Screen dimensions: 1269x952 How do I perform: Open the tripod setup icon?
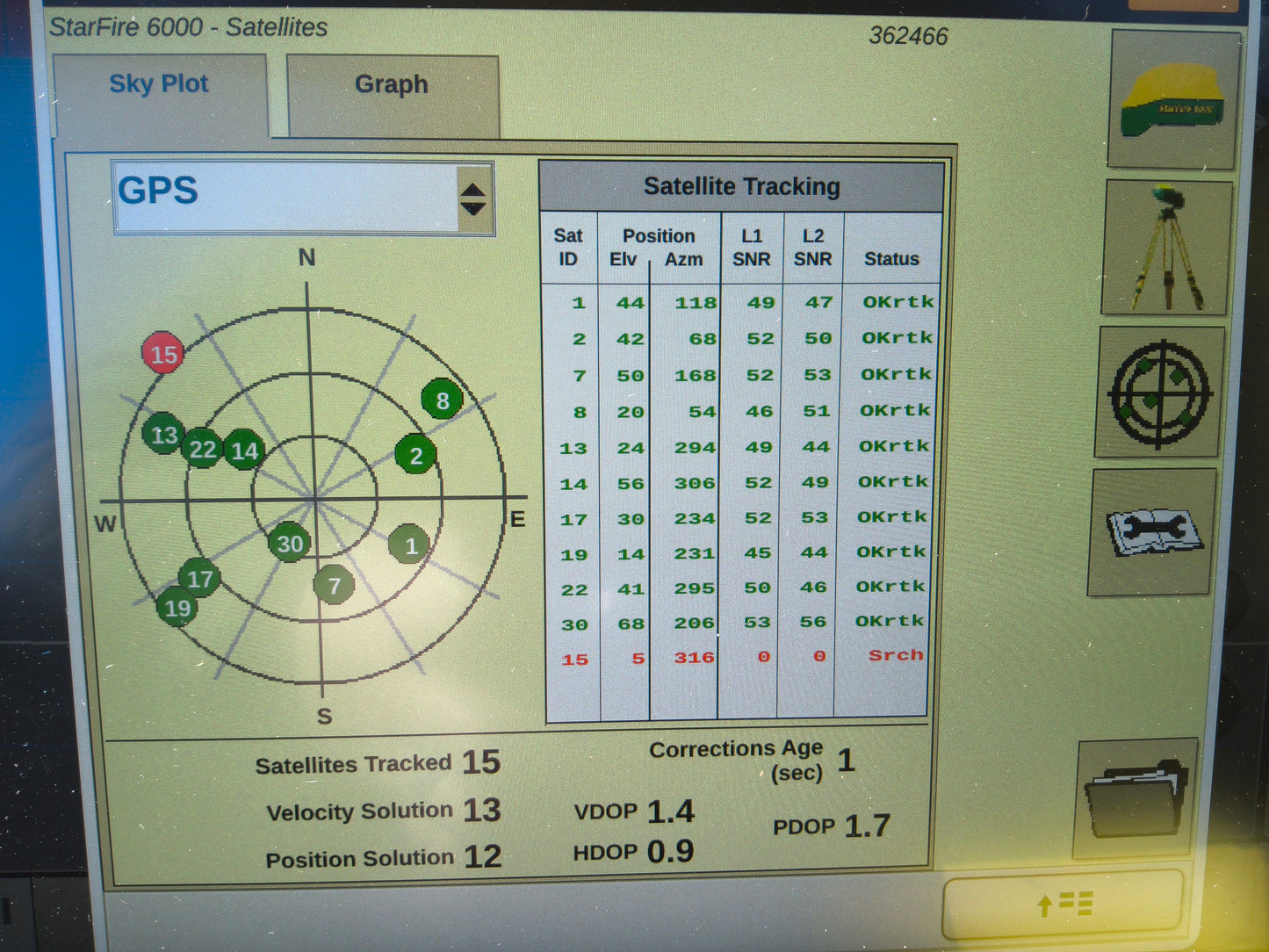(1165, 243)
